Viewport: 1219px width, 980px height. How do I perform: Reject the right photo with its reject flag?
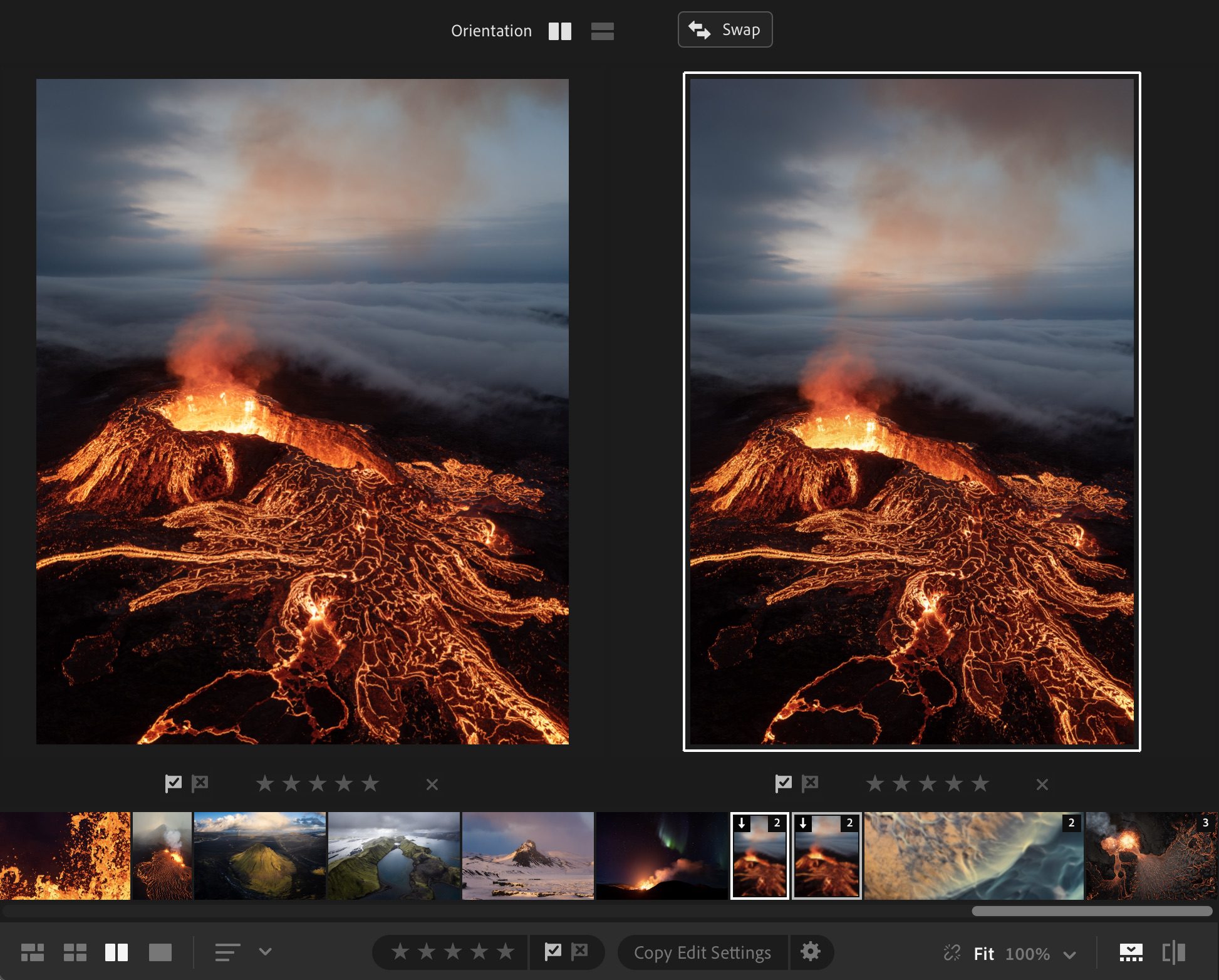click(811, 783)
